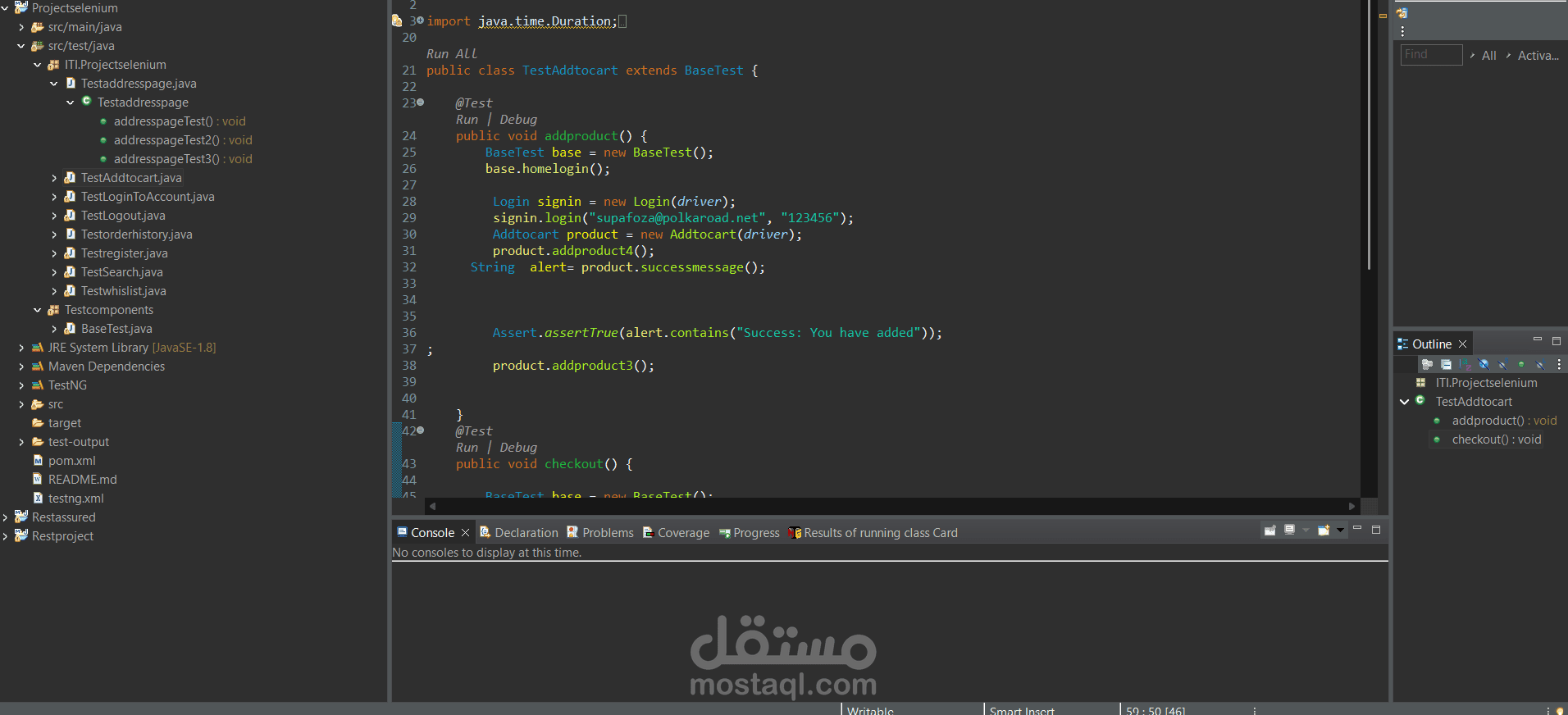
Task: Open the Outline view menu (three dots)
Action: coord(1559,364)
